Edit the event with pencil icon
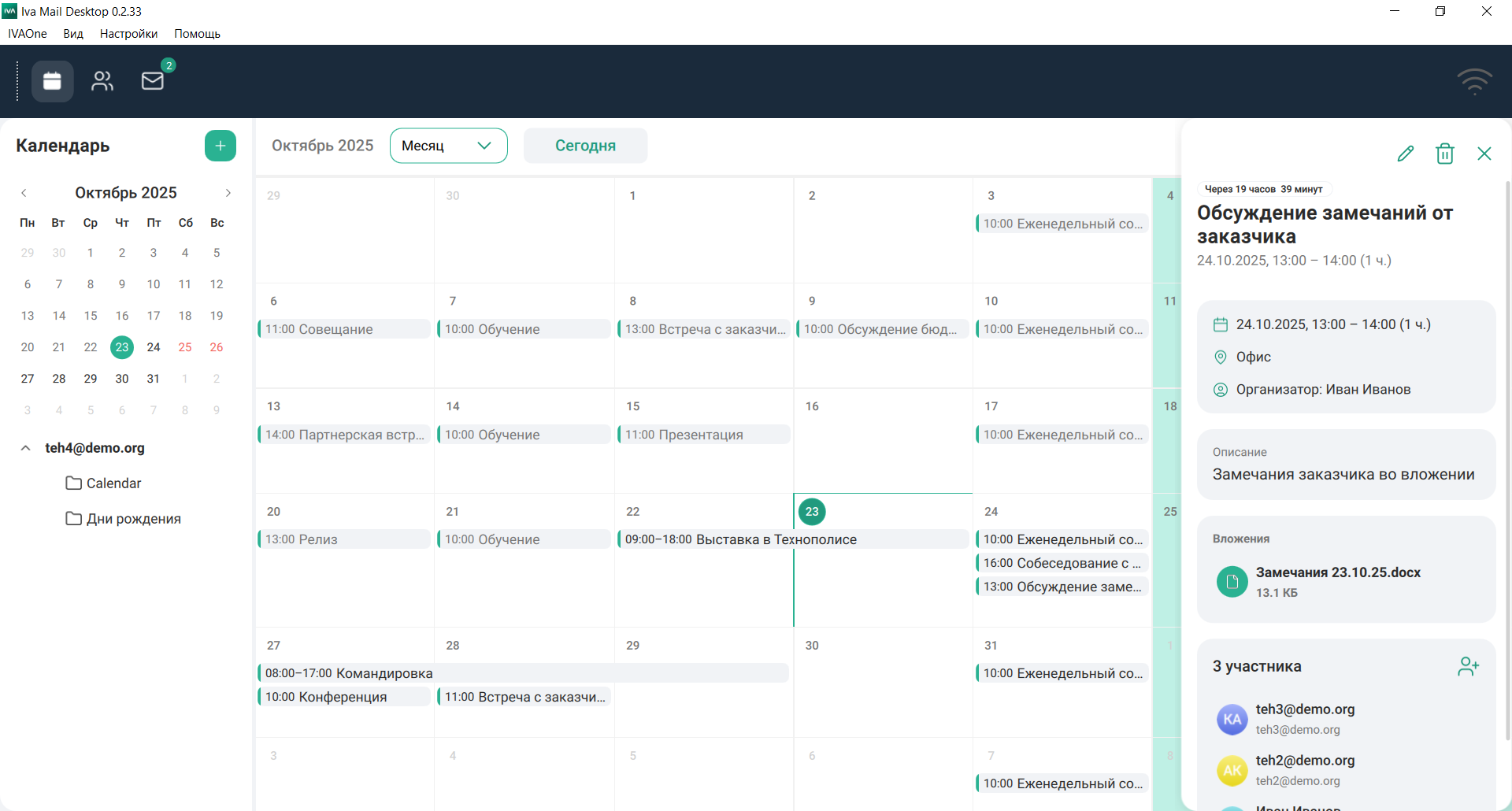Image resolution: width=1512 pixels, height=811 pixels. (1406, 154)
